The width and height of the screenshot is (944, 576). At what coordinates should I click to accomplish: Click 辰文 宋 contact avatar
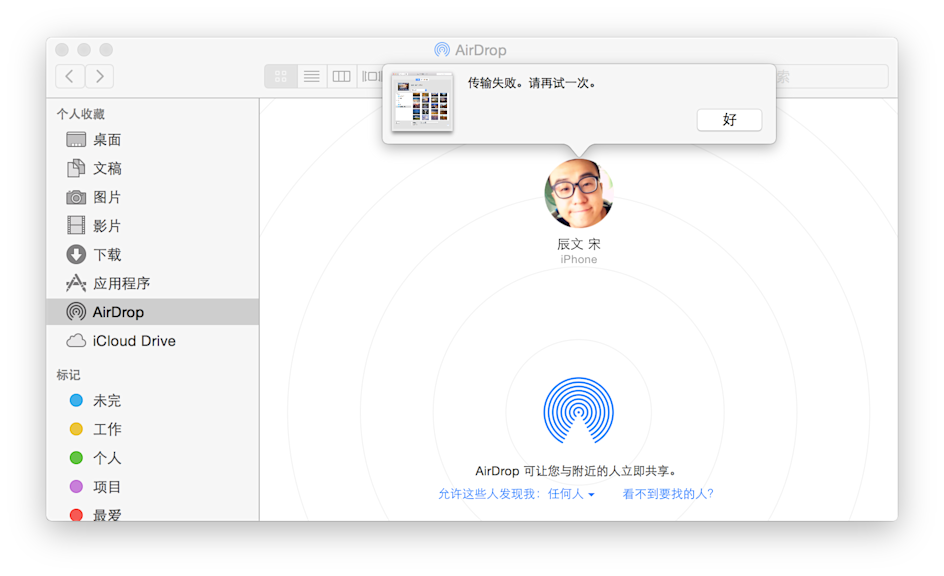(x=579, y=194)
